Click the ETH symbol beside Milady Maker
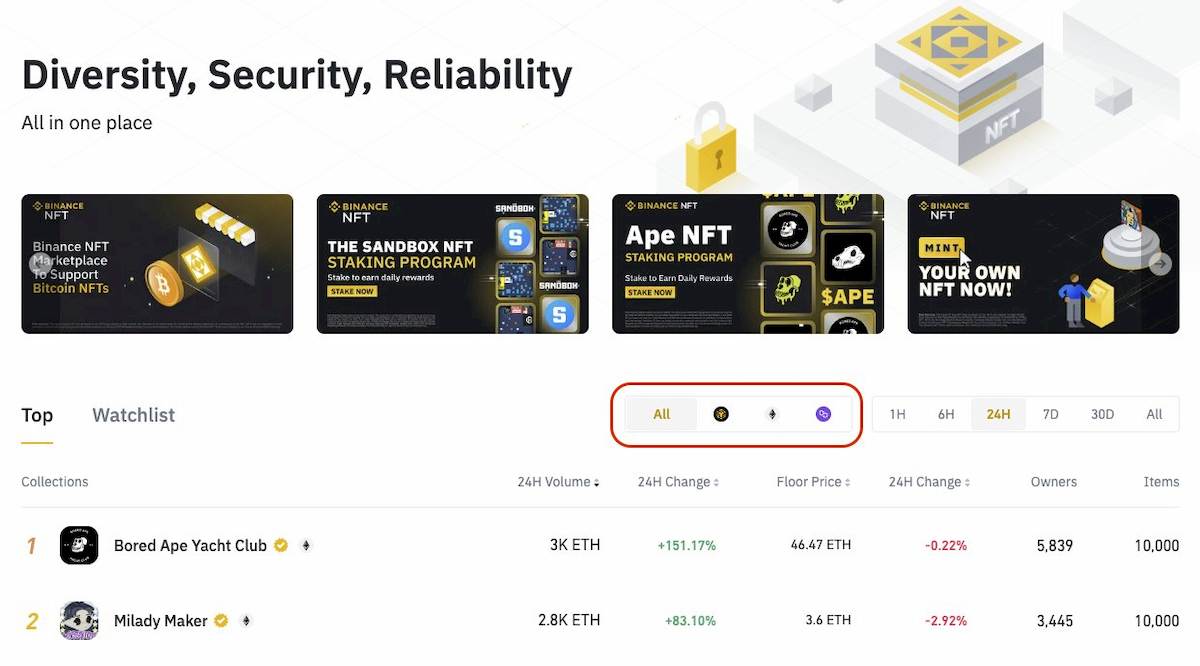The image size is (1200, 666). click(246, 620)
